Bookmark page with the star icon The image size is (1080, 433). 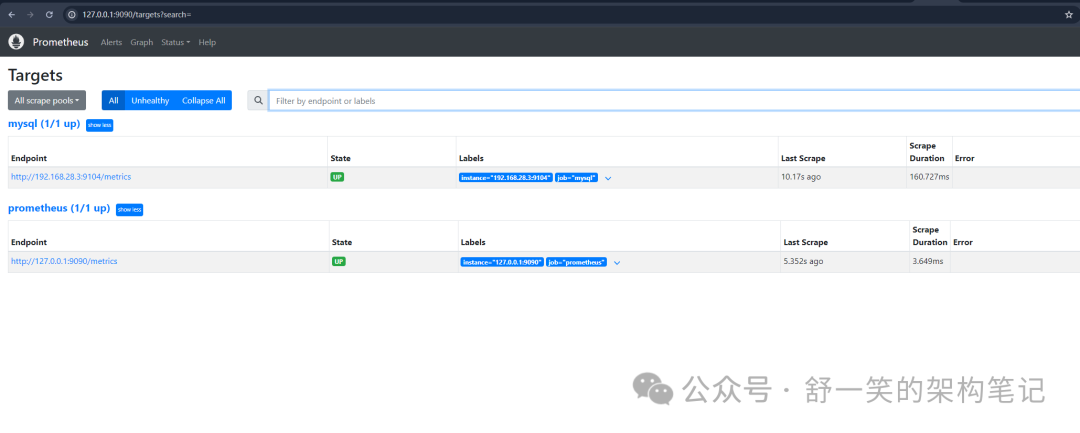pyautogui.click(x=1068, y=14)
